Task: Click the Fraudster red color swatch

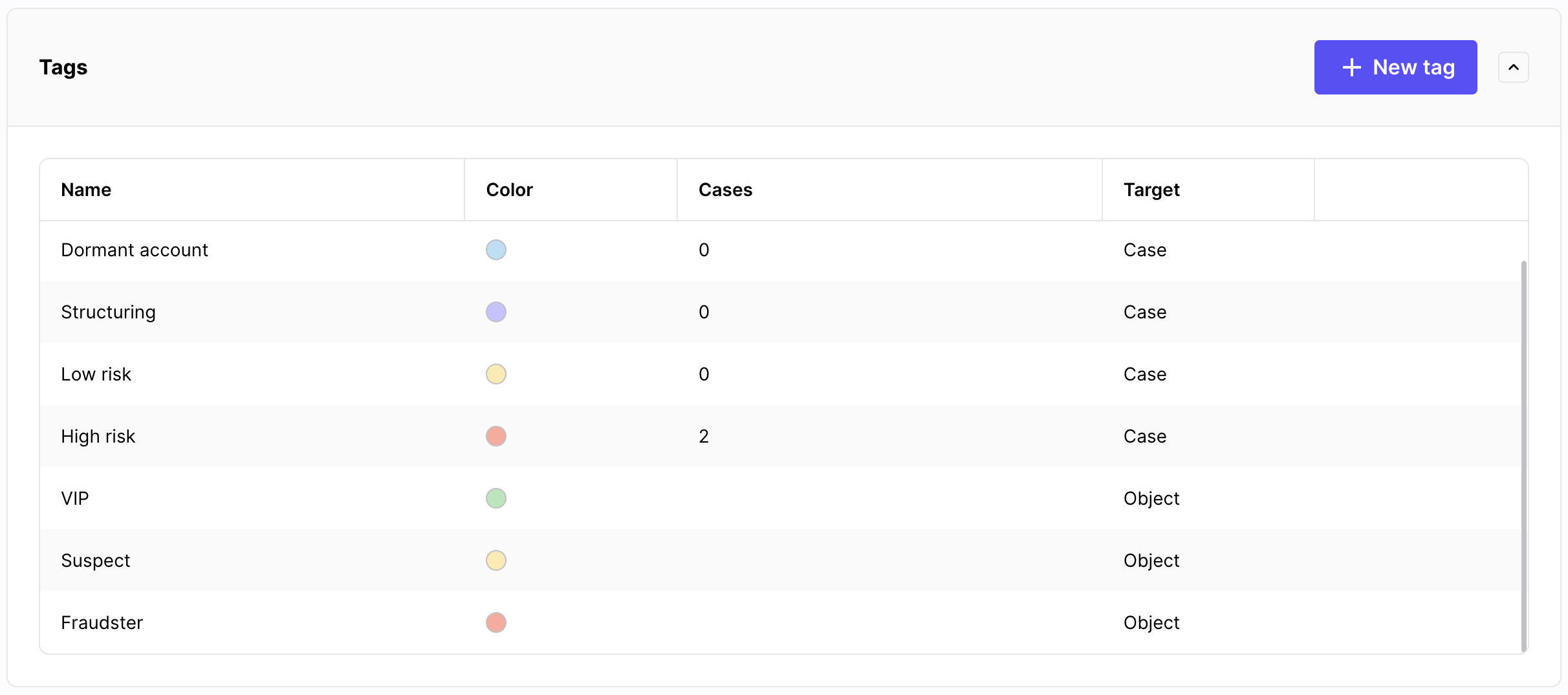Action: point(496,623)
